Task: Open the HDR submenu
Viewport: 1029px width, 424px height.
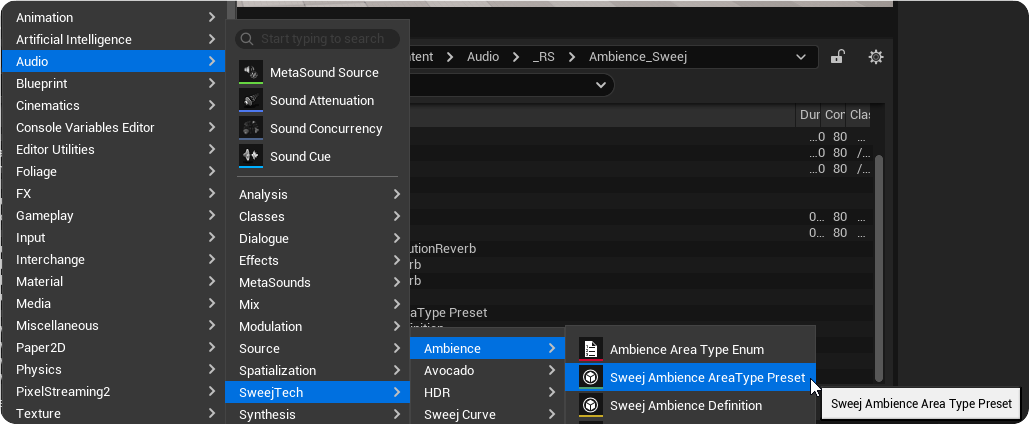Action: point(488,392)
